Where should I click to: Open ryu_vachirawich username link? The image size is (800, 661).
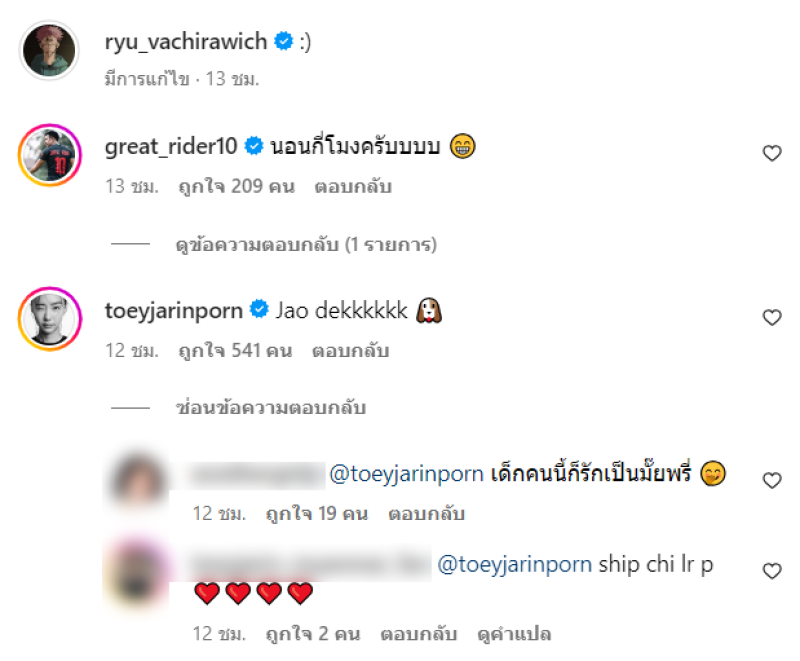[186, 41]
